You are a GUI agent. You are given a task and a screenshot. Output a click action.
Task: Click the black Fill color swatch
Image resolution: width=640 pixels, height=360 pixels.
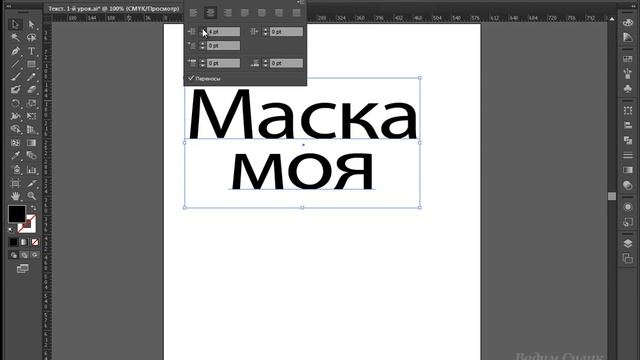click(x=17, y=214)
